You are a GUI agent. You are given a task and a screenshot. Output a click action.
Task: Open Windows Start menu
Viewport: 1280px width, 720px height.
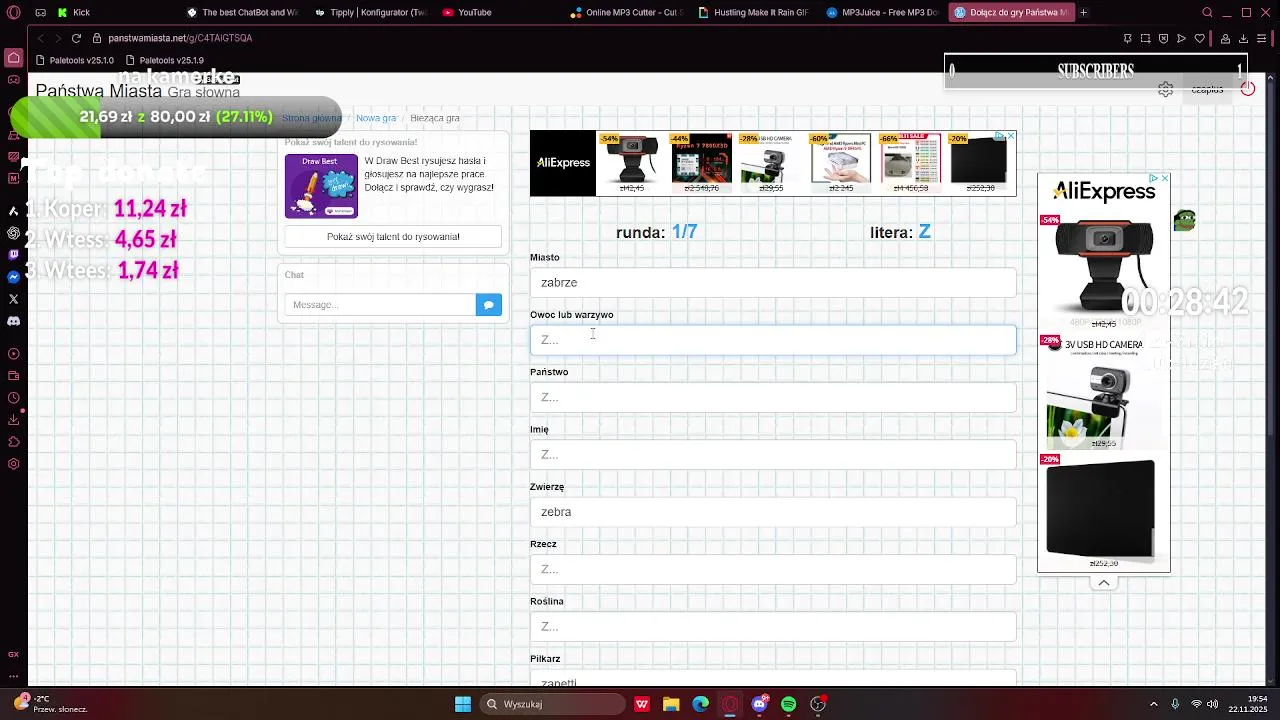pyautogui.click(x=463, y=704)
